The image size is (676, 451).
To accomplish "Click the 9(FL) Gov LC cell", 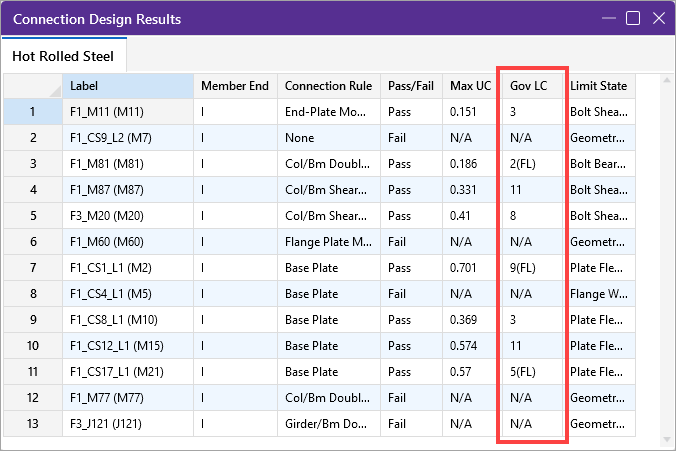I will coord(532,268).
